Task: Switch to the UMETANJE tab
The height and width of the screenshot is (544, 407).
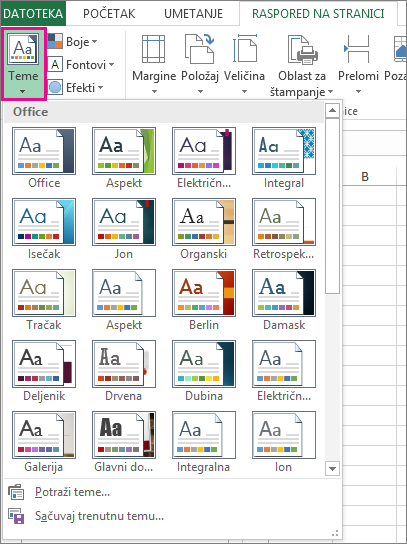Action: click(193, 13)
